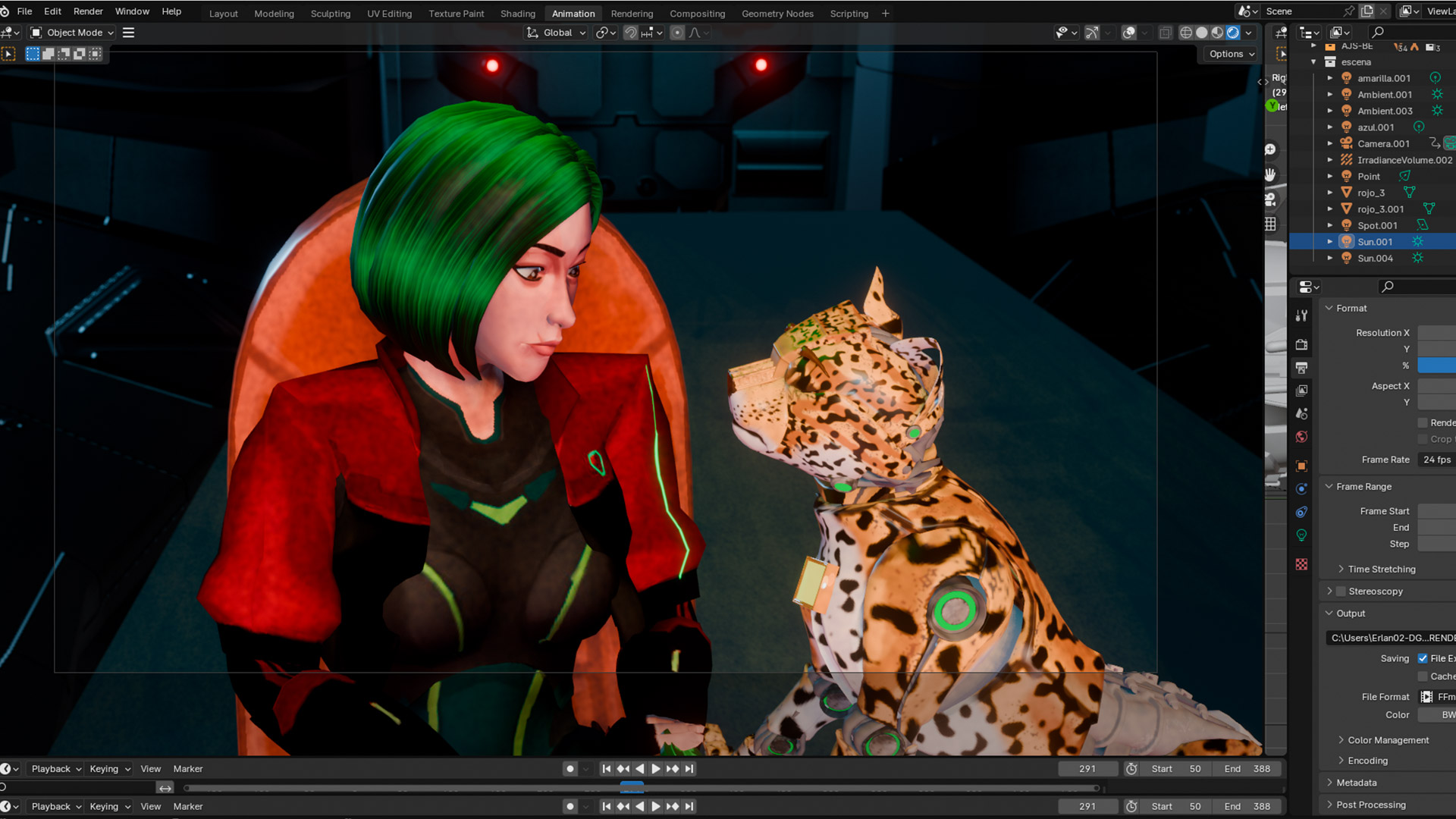Adjust the resolution percentage slider

pyautogui.click(x=1437, y=366)
